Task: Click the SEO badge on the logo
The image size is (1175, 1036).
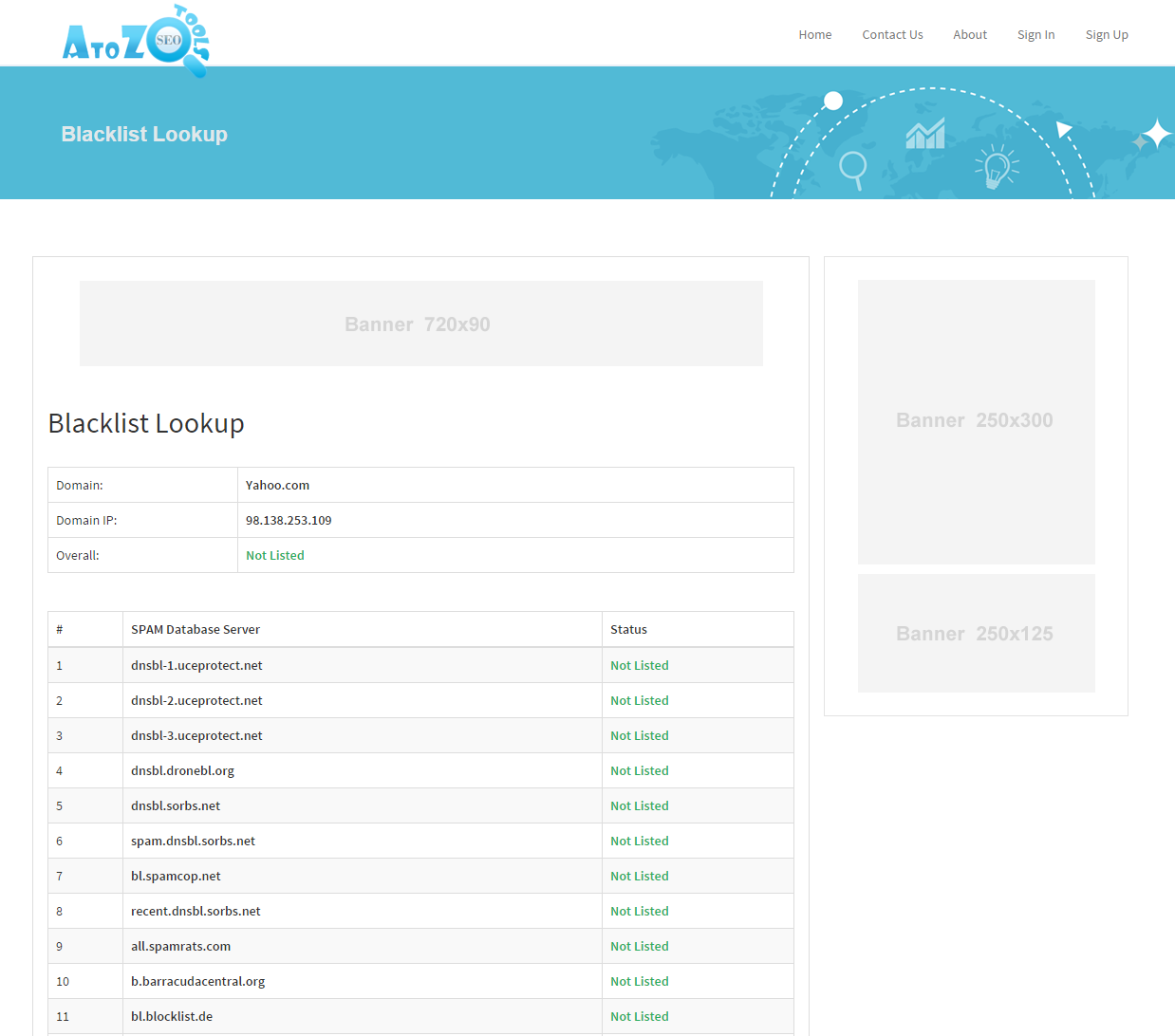Action: pyautogui.click(x=171, y=38)
